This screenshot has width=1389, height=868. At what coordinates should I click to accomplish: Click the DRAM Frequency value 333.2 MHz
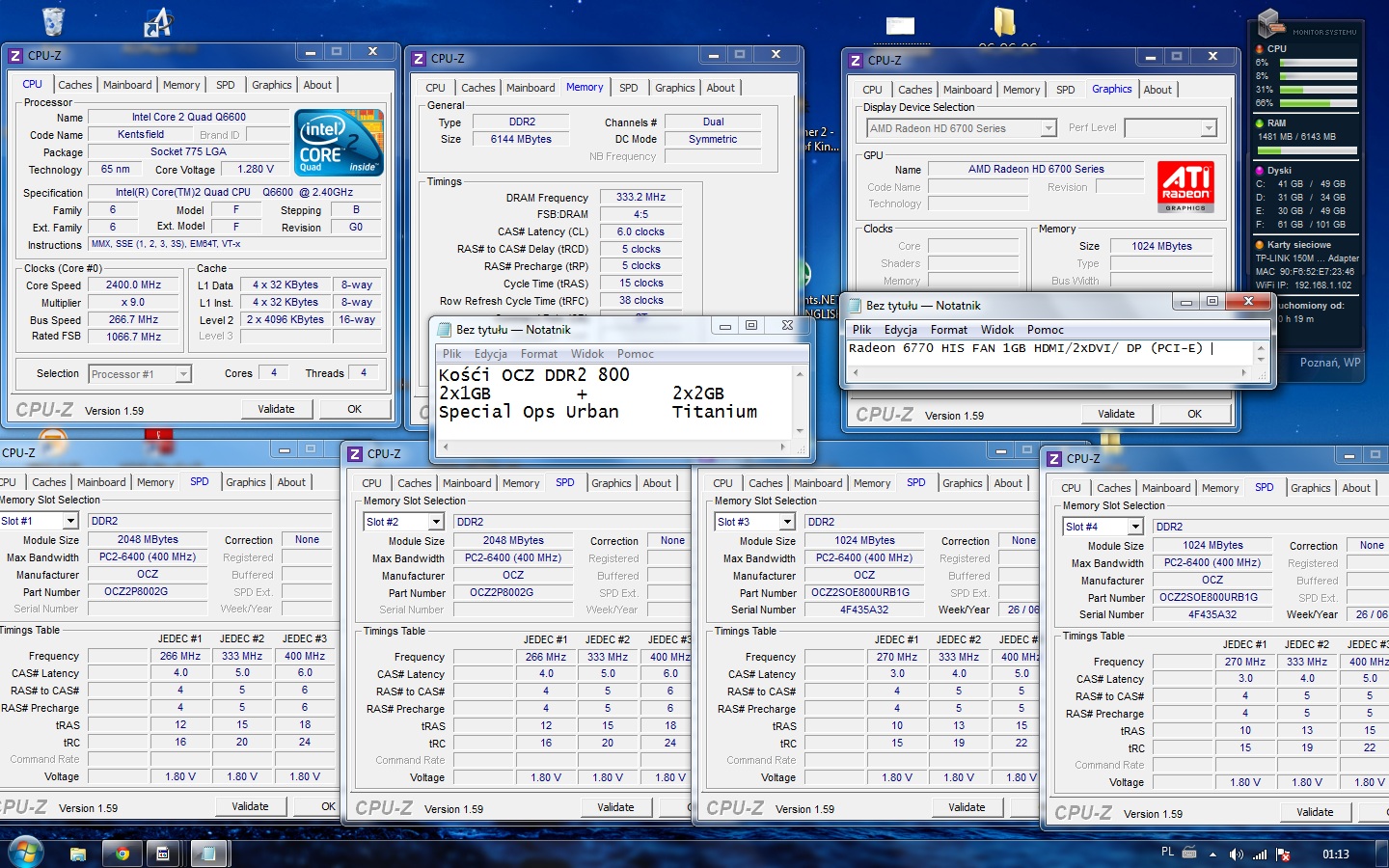(641, 197)
